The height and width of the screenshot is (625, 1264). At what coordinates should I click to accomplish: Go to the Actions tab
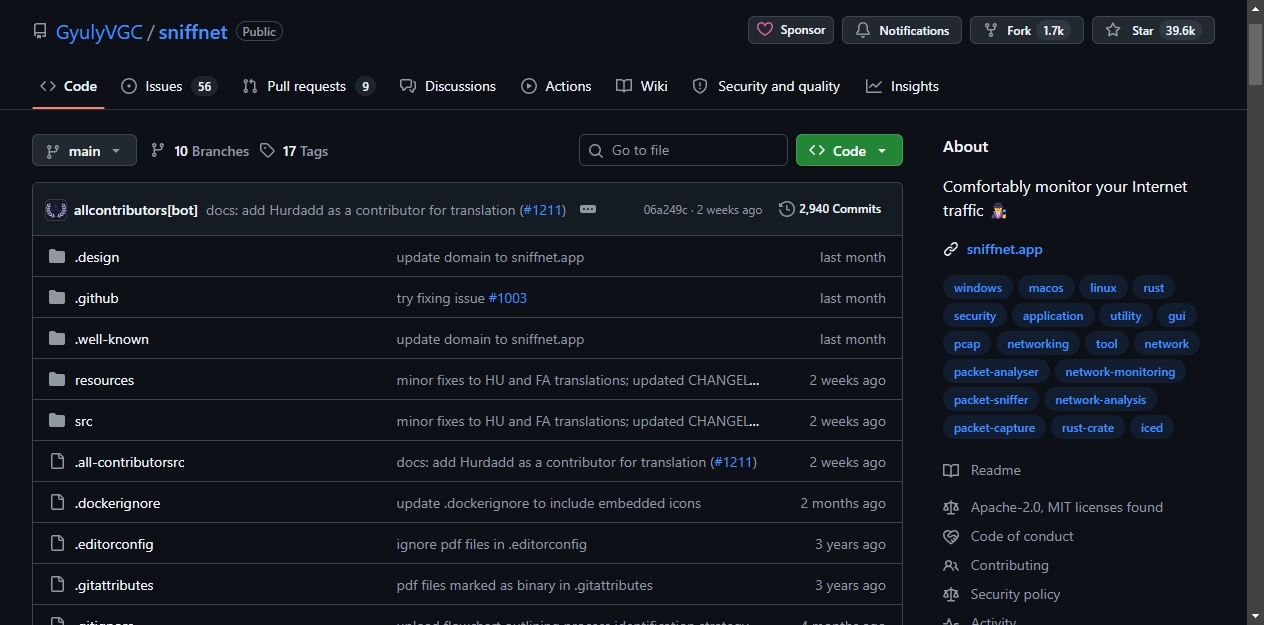(x=556, y=86)
